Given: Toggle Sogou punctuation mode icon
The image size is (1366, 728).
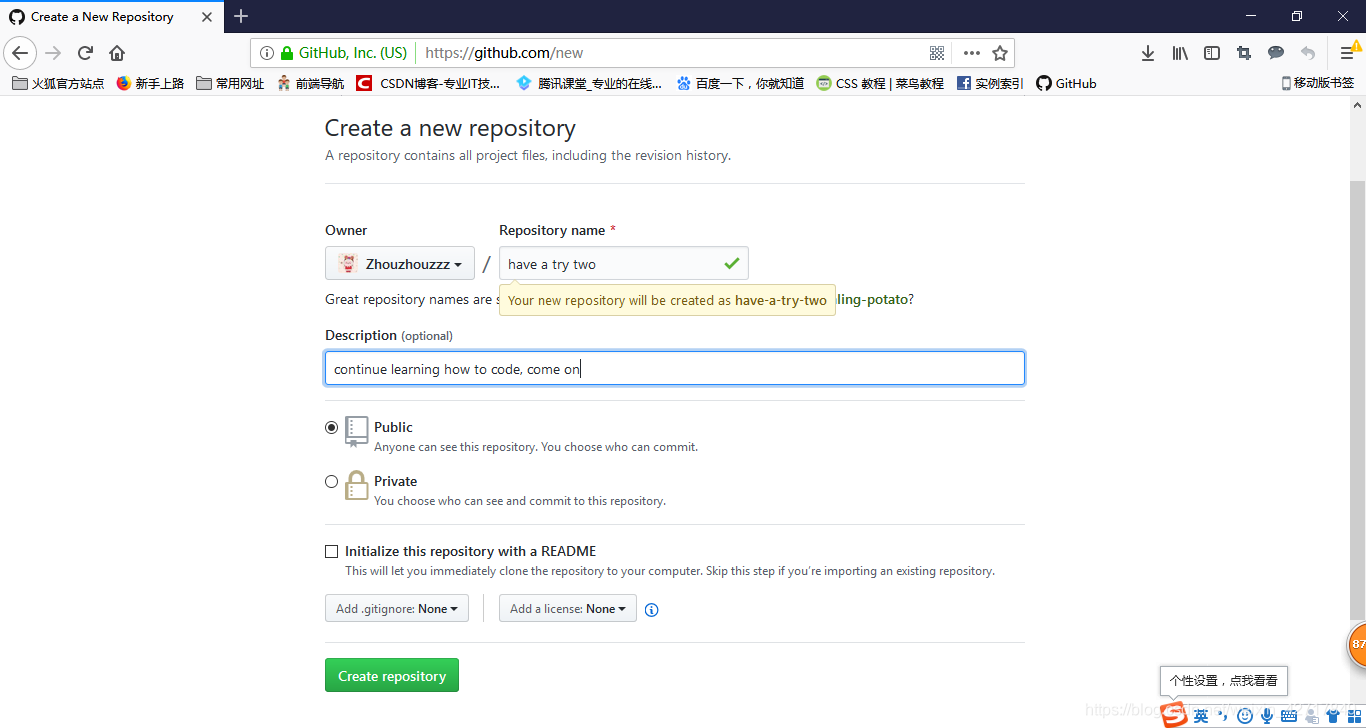Looking at the screenshot, I should 1222,716.
